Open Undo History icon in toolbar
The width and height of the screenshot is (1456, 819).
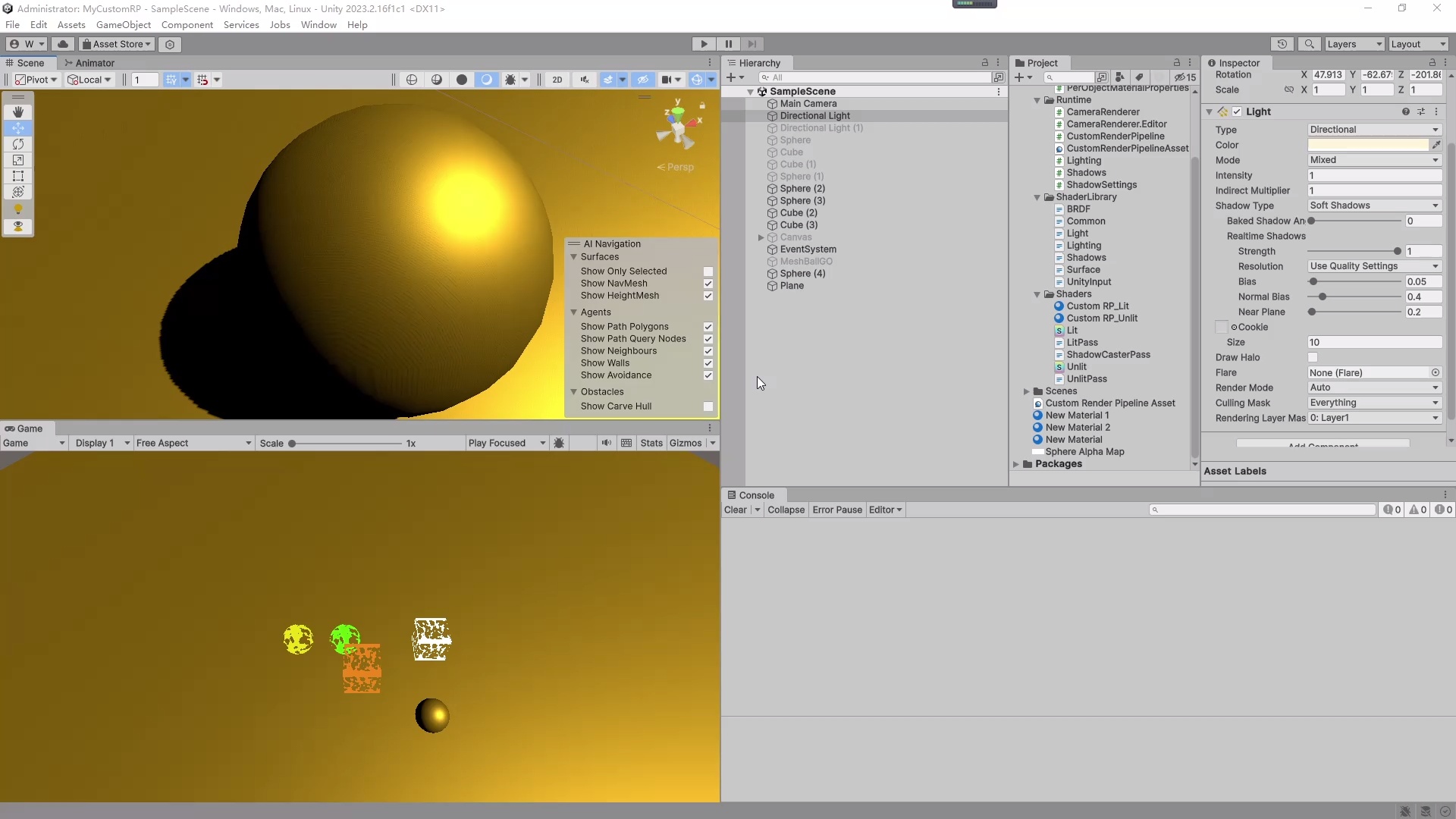point(1282,44)
